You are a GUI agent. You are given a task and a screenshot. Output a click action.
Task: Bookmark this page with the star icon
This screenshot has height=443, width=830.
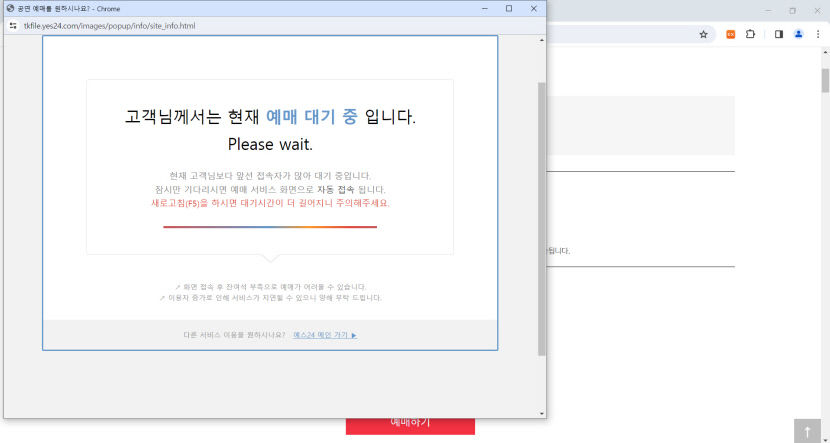tap(704, 34)
